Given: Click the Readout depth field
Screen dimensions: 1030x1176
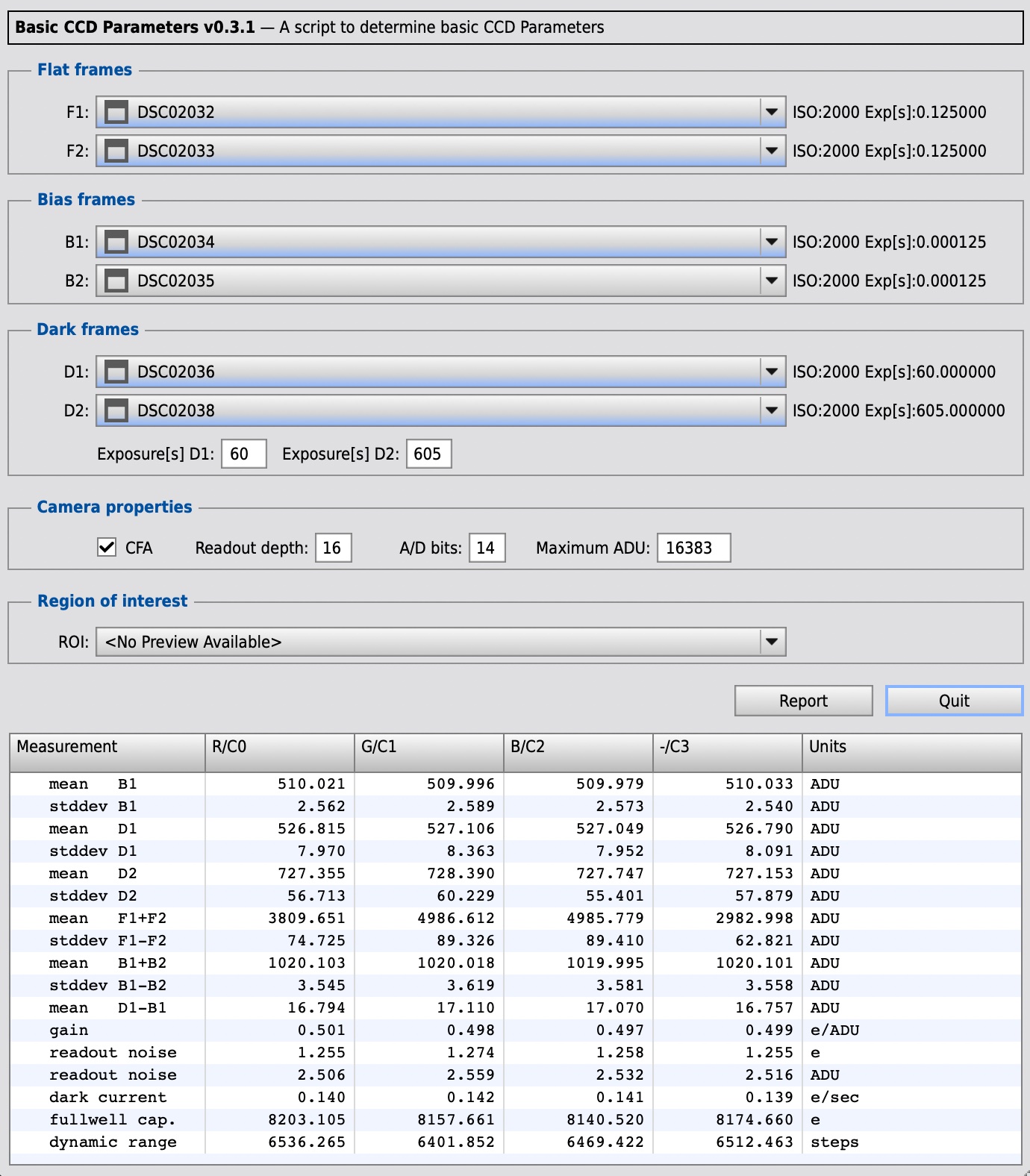Looking at the screenshot, I should [x=333, y=548].
